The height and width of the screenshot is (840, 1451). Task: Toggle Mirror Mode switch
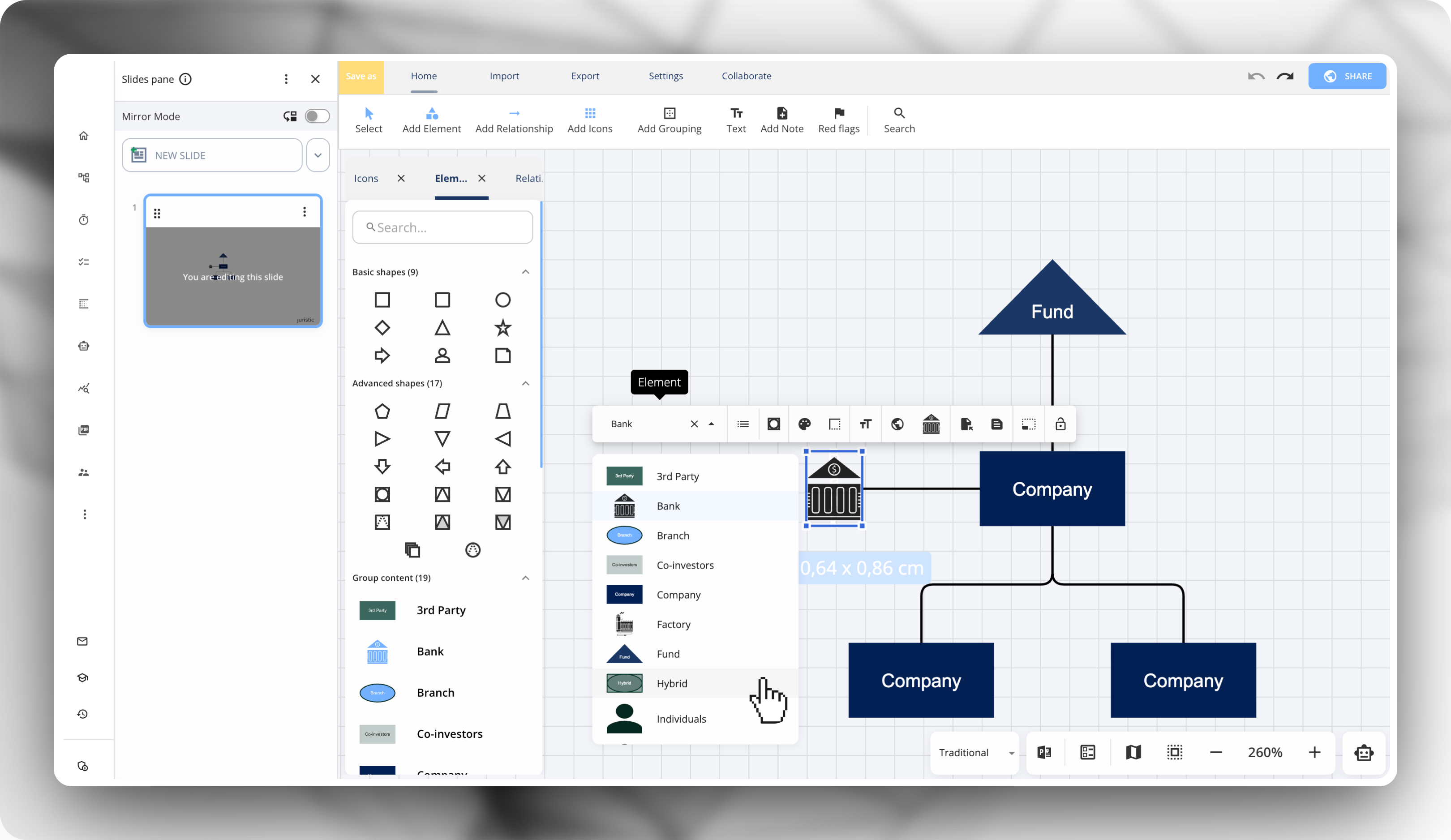[317, 116]
